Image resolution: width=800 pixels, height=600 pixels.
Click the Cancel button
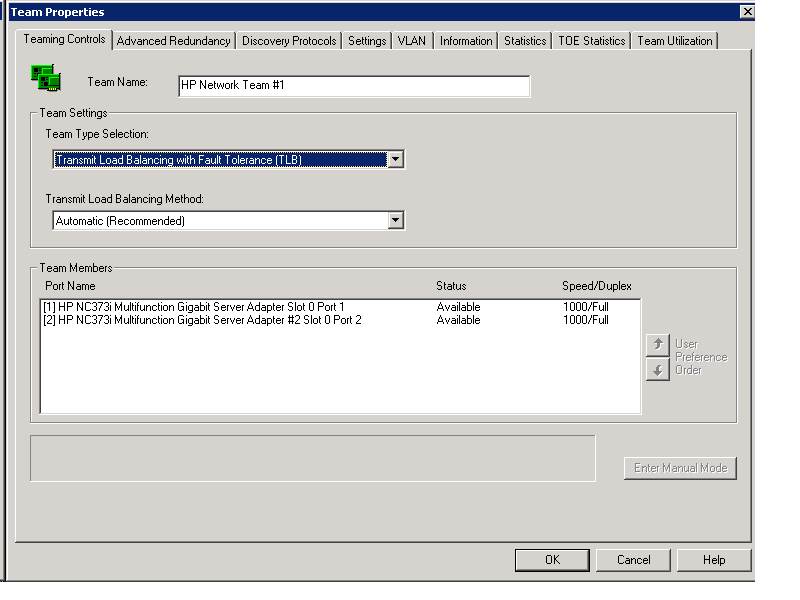633,560
